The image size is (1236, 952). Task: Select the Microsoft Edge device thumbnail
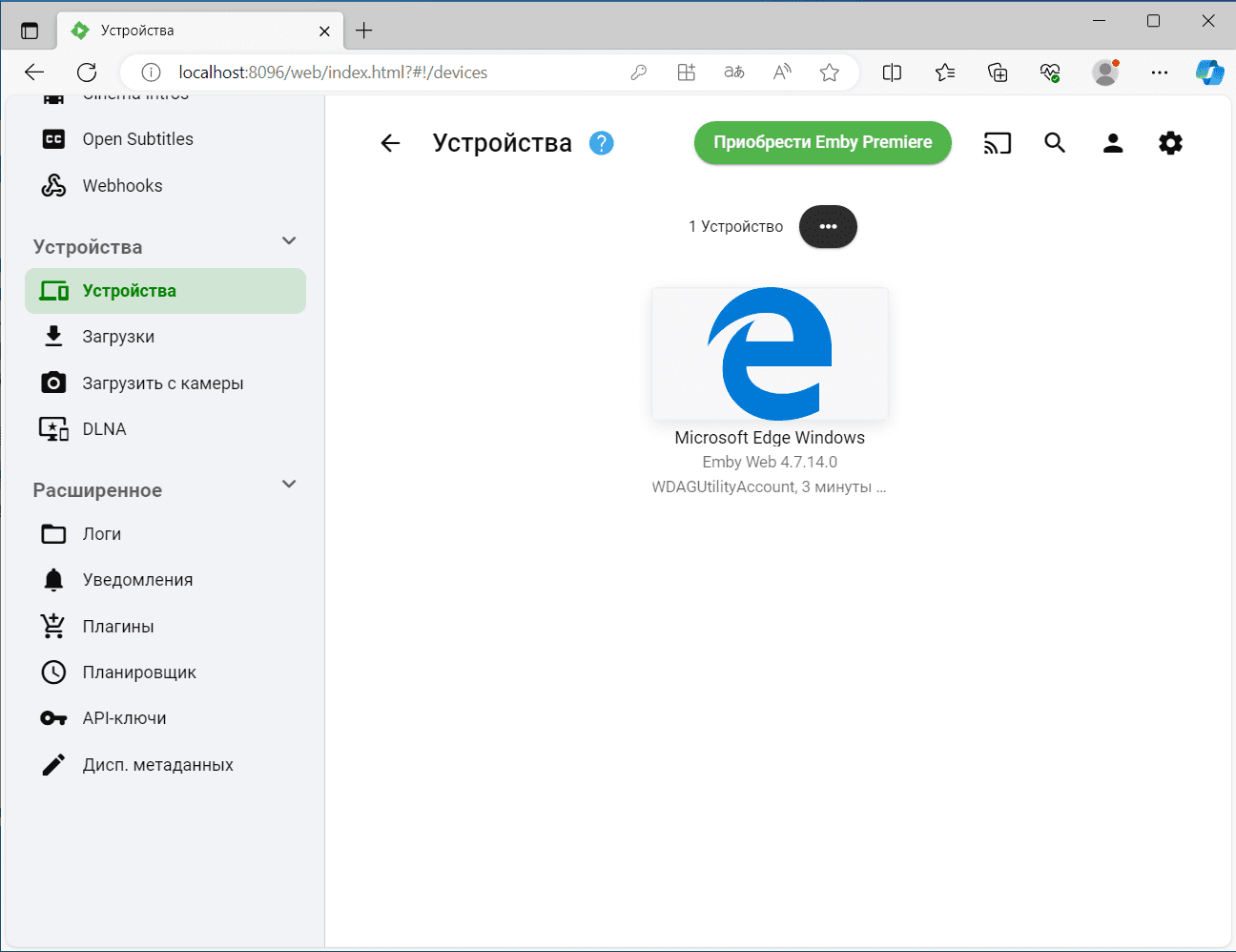click(770, 354)
